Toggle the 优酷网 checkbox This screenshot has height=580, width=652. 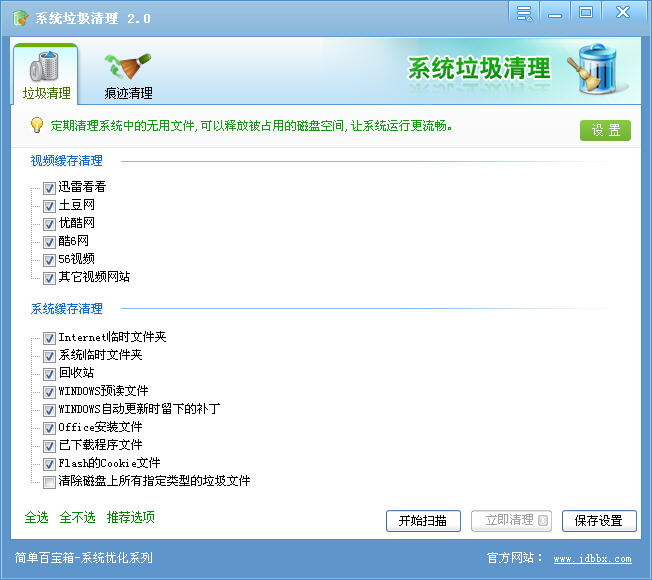click(49, 223)
